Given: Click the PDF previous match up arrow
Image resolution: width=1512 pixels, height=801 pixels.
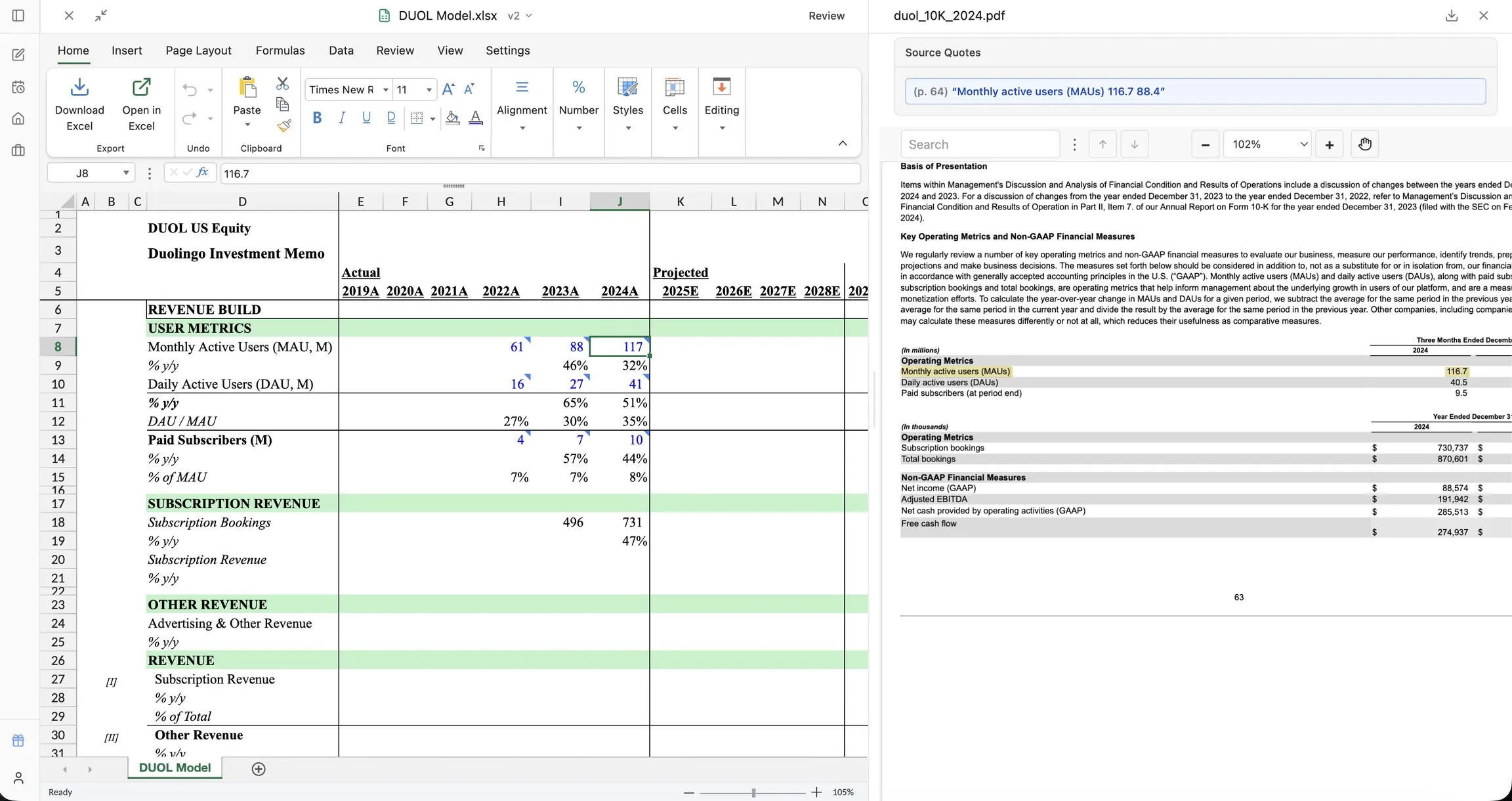Looking at the screenshot, I should pyautogui.click(x=1102, y=144).
